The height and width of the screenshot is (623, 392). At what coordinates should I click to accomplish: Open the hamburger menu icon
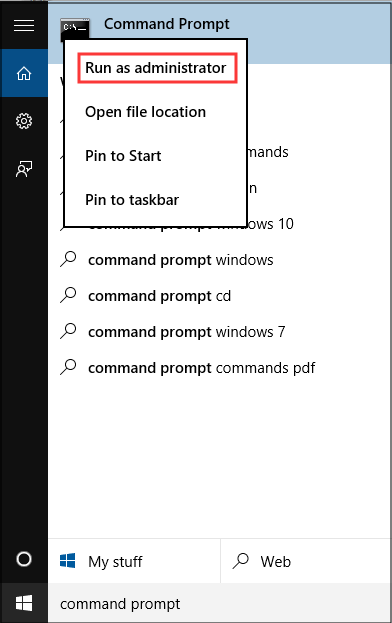click(x=24, y=26)
